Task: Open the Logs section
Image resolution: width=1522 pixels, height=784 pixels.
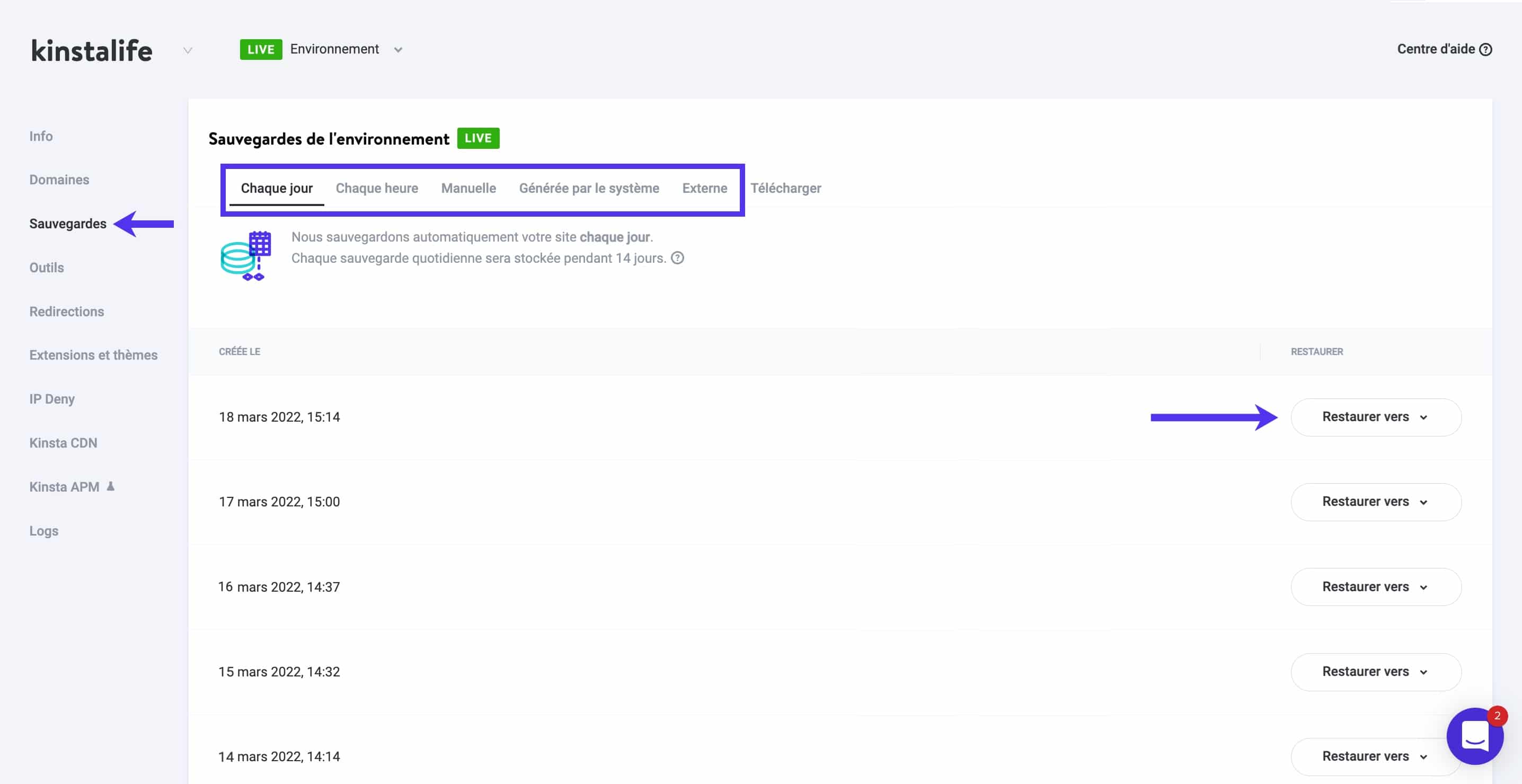Action: (x=44, y=531)
